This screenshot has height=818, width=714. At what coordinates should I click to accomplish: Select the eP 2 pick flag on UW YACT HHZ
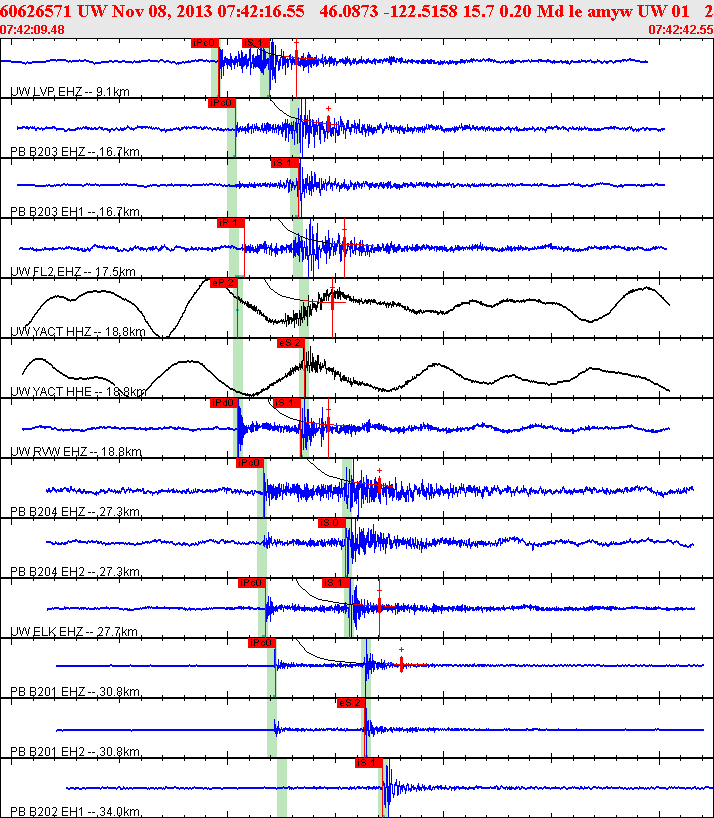click(x=224, y=283)
